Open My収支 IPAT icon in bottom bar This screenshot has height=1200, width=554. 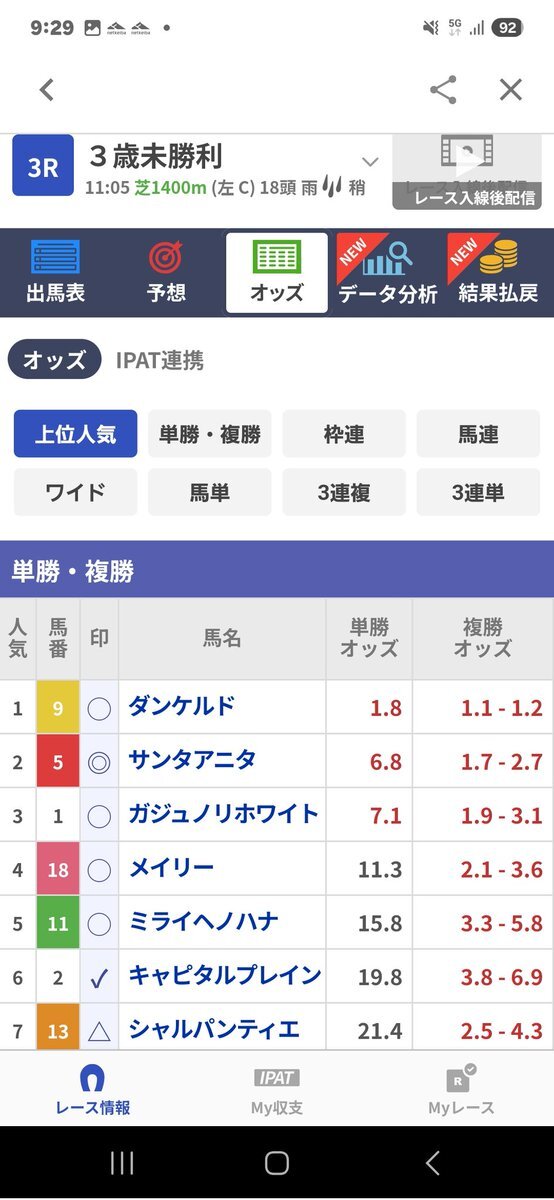(x=277, y=1078)
